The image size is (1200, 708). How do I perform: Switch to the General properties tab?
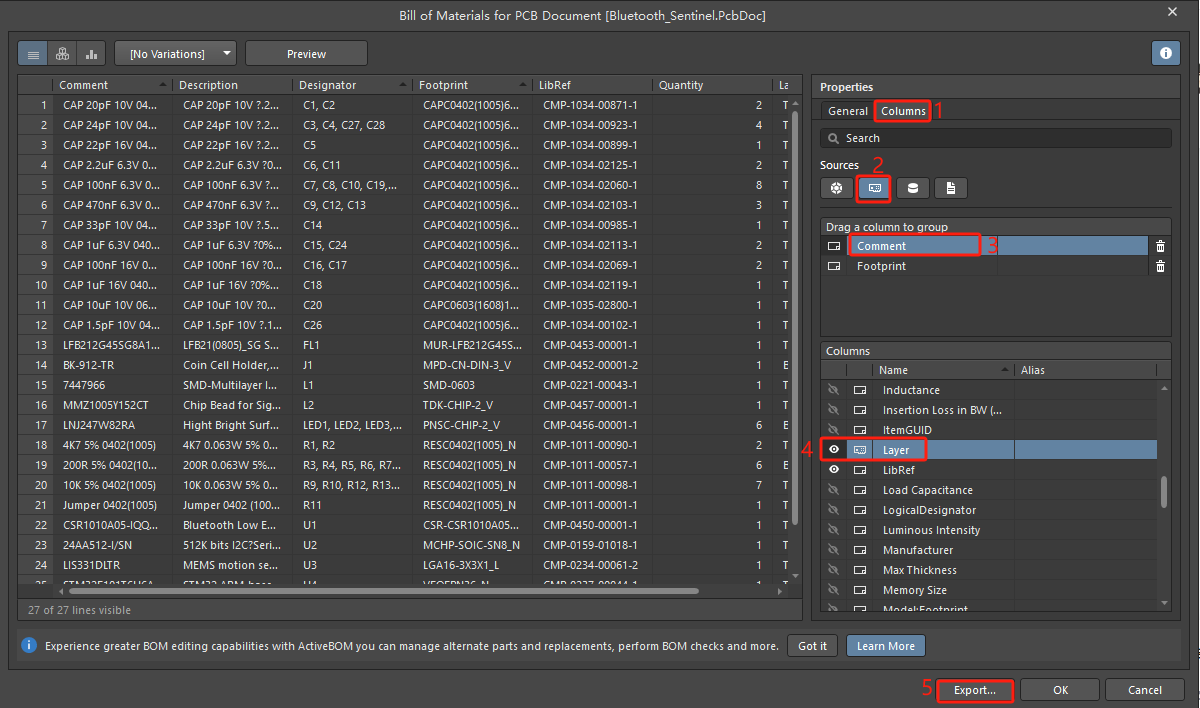click(x=847, y=111)
